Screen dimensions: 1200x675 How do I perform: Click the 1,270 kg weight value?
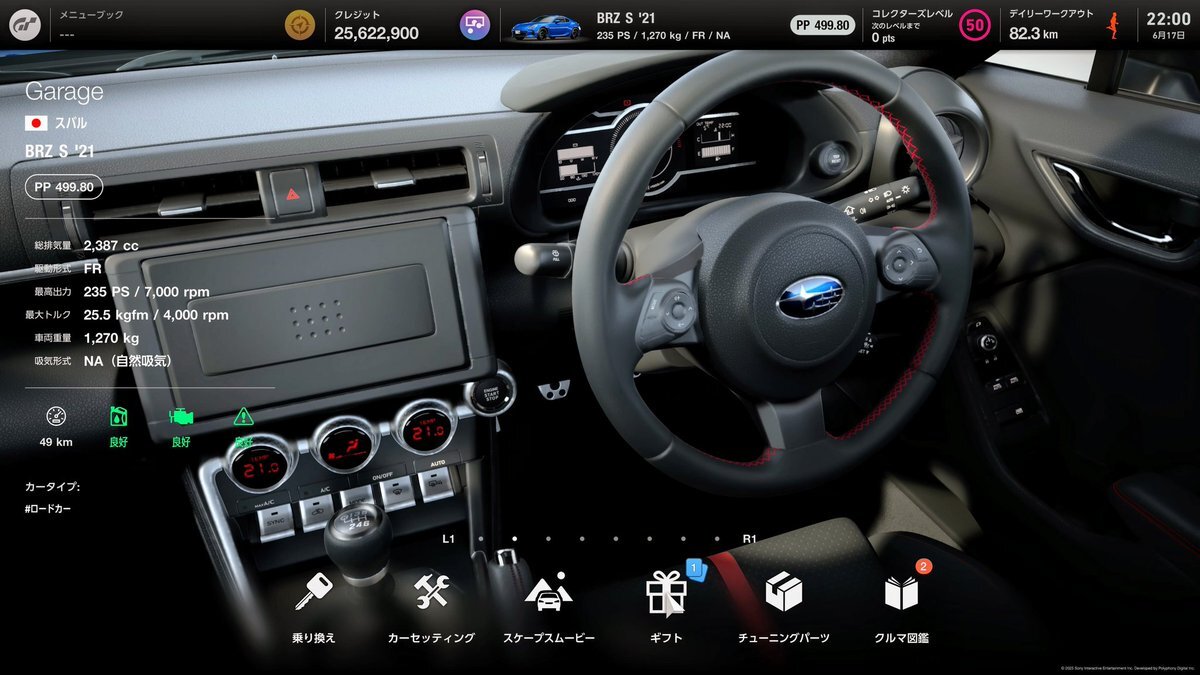(111, 338)
